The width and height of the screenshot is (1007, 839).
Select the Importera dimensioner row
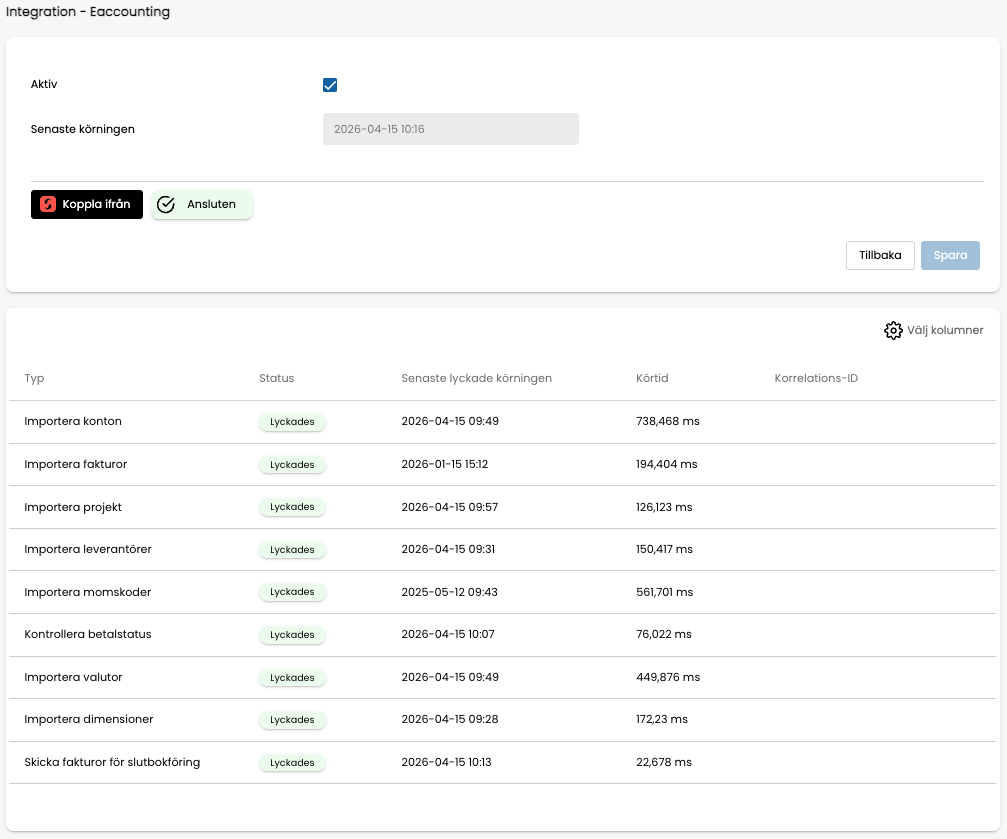(502, 720)
